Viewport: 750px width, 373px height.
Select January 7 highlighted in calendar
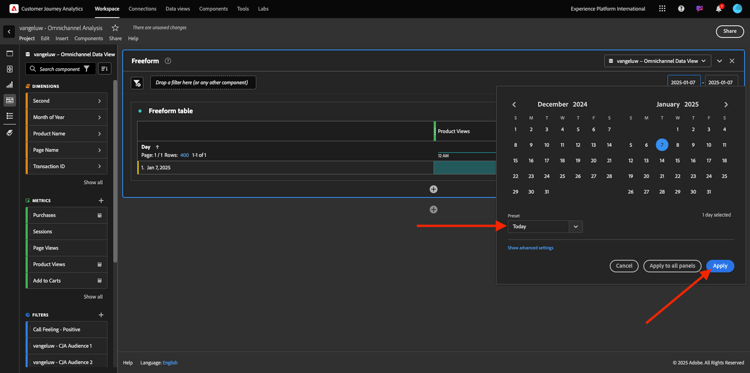point(662,145)
